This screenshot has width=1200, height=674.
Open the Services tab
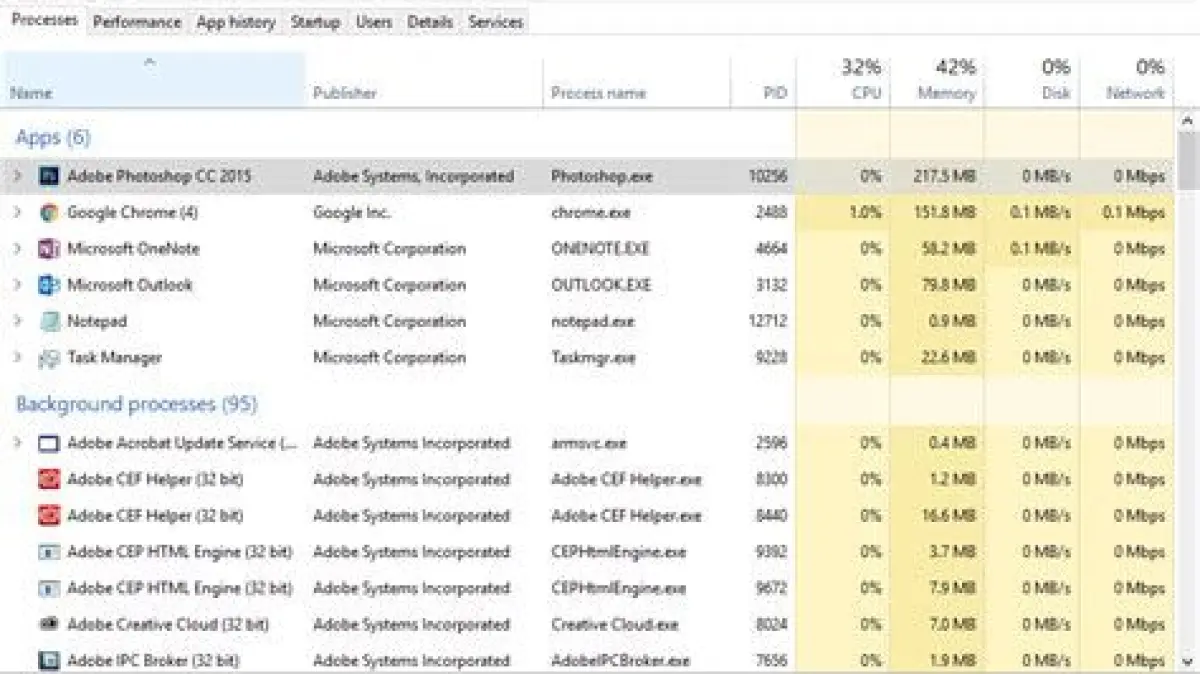(495, 21)
